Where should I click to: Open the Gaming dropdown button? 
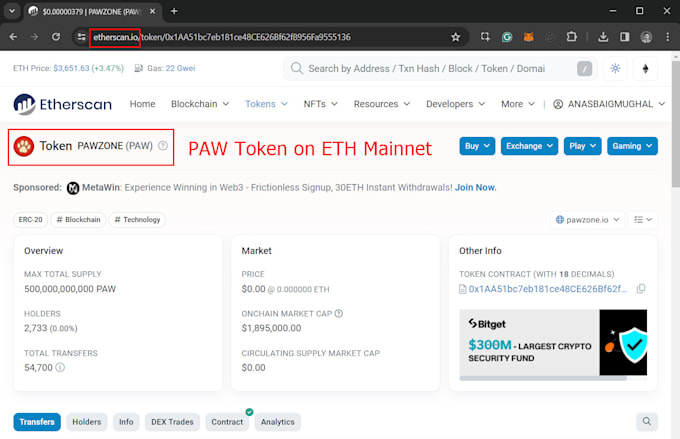tap(632, 146)
